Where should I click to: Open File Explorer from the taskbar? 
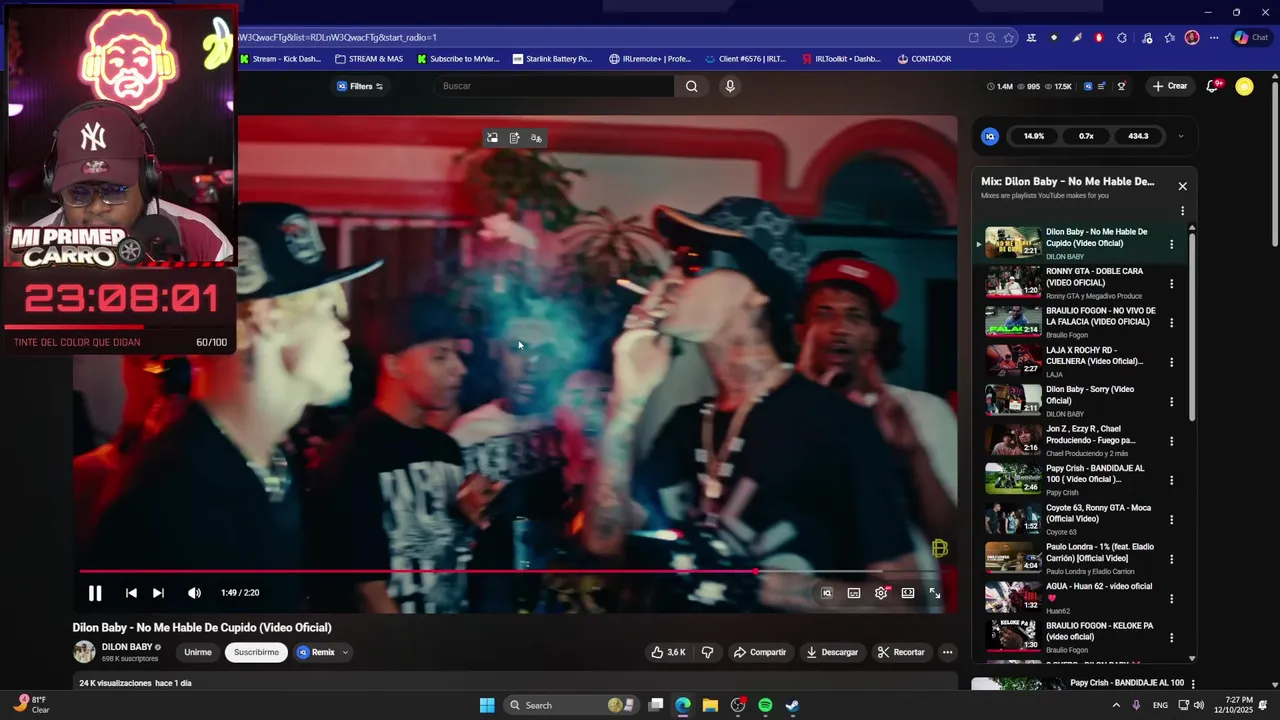(x=710, y=705)
